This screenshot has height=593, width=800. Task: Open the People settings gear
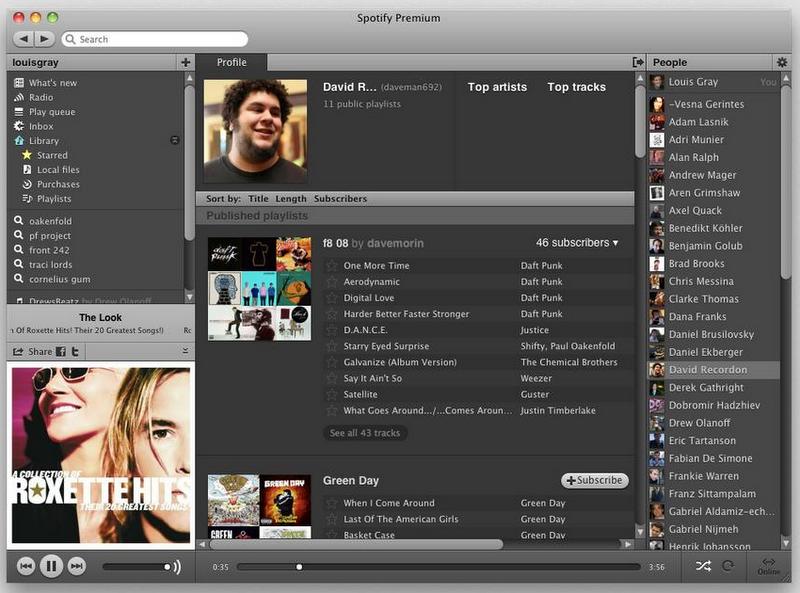[x=782, y=62]
